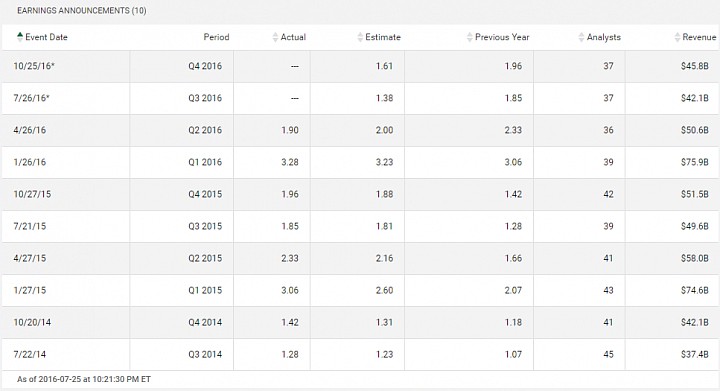Viewport: 720px width, 391px height.
Task: Click the sort arrows beside Analysts
Action: coord(581,37)
